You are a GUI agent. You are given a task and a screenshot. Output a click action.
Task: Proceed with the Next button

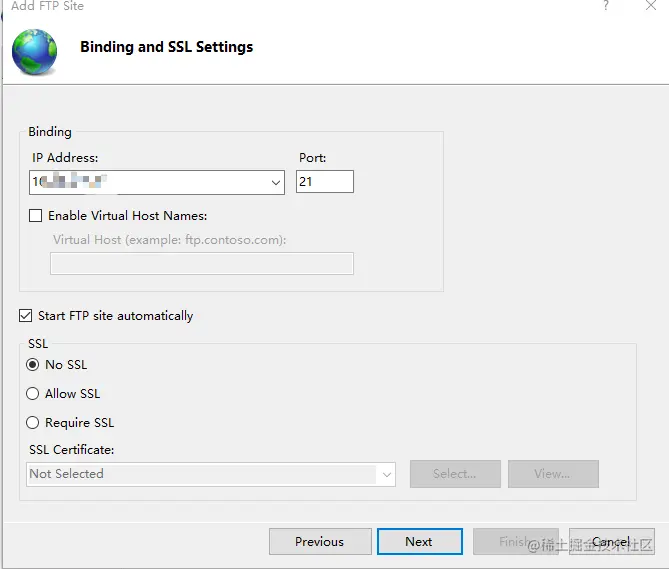pyautogui.click(x=419, y=542)
